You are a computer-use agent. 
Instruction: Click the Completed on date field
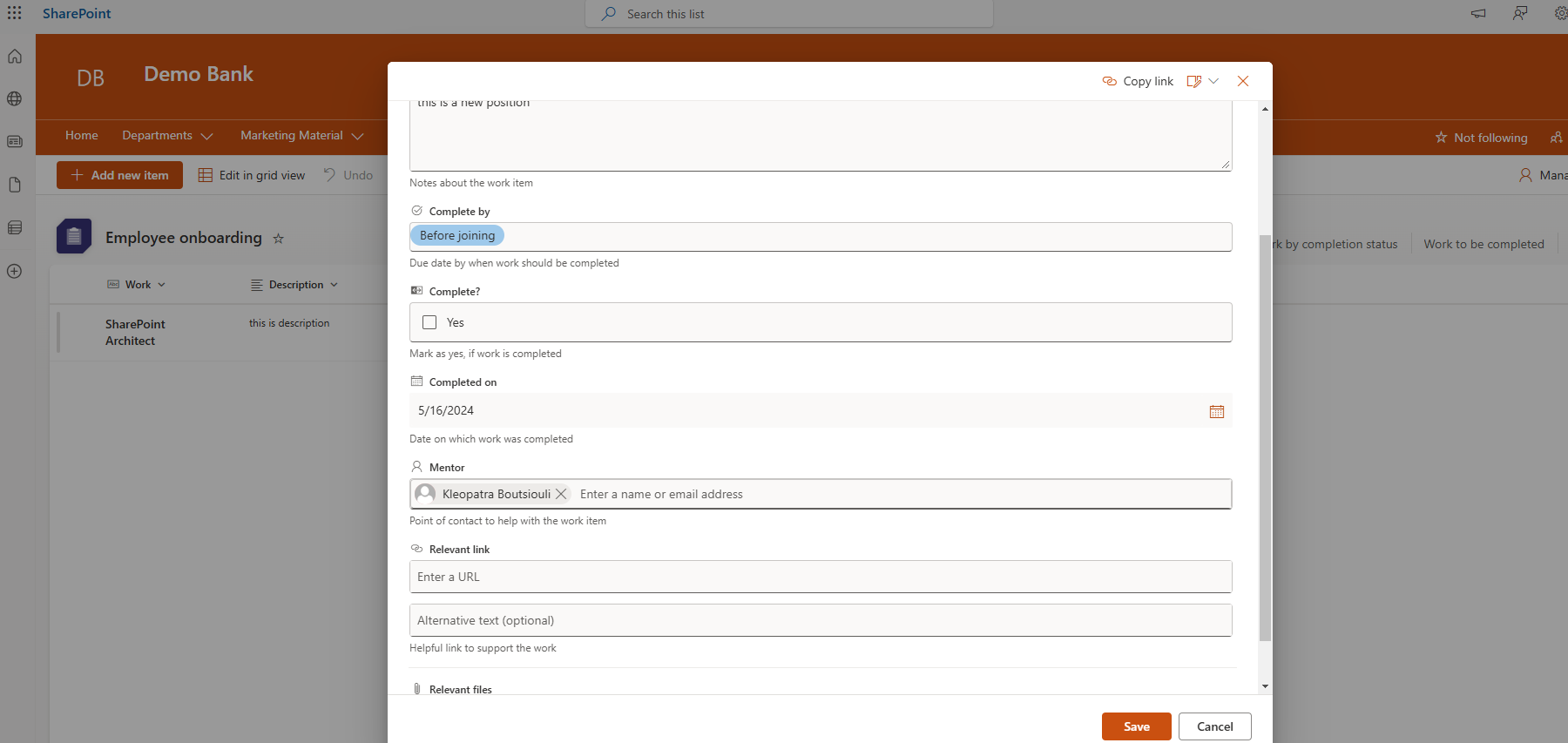[821, 410]
